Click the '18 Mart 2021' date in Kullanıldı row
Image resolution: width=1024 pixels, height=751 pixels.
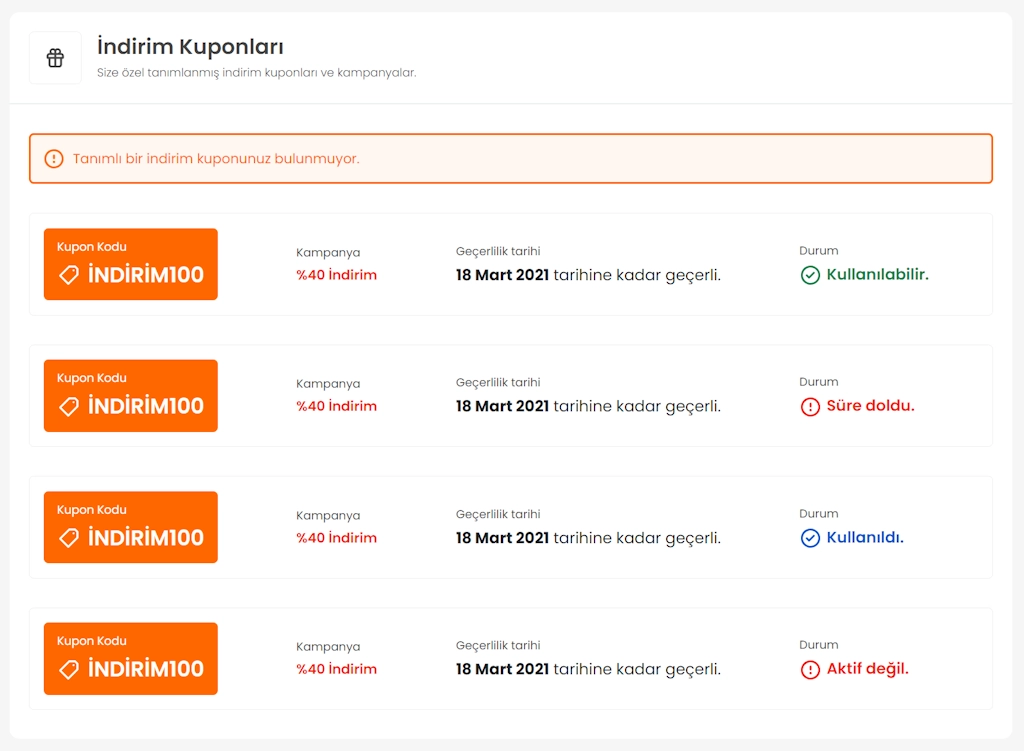[502, 538]
